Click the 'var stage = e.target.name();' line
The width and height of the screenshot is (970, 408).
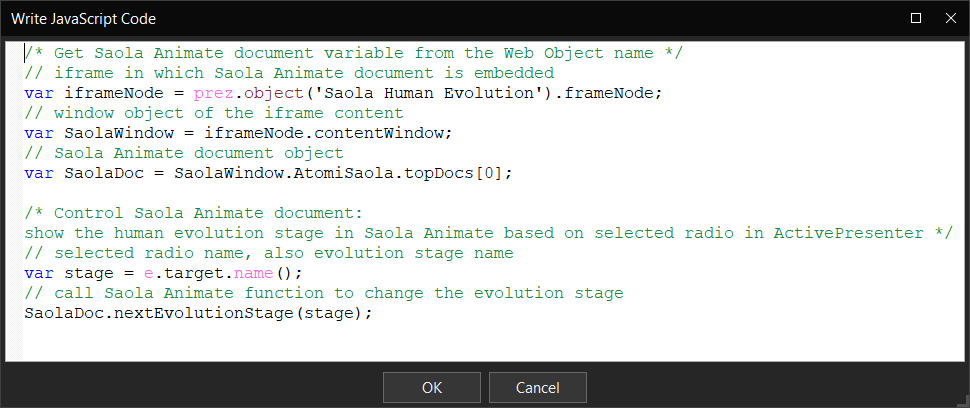click(x=164, y=273)
